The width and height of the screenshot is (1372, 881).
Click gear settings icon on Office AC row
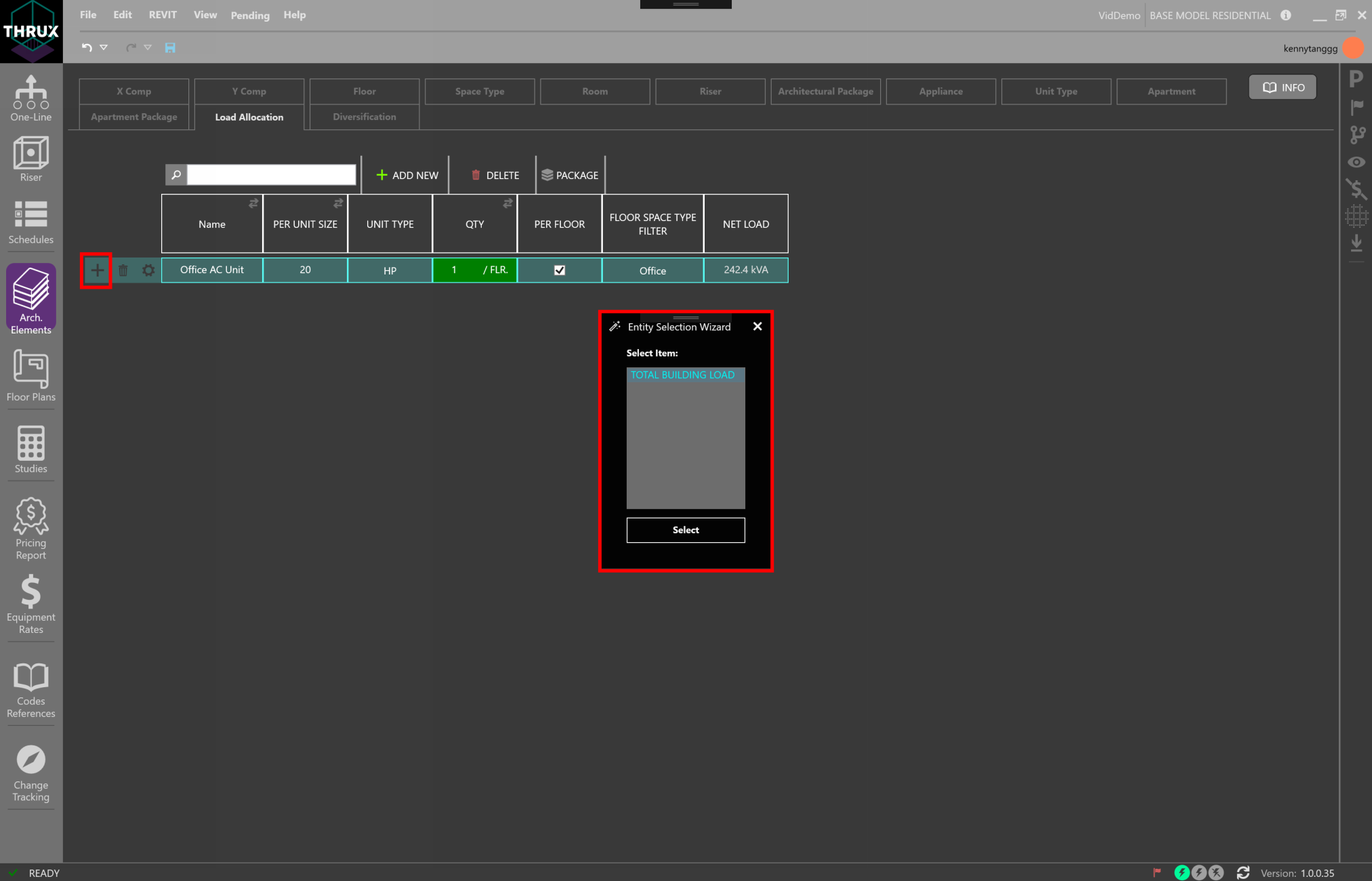tap(148, 270)
